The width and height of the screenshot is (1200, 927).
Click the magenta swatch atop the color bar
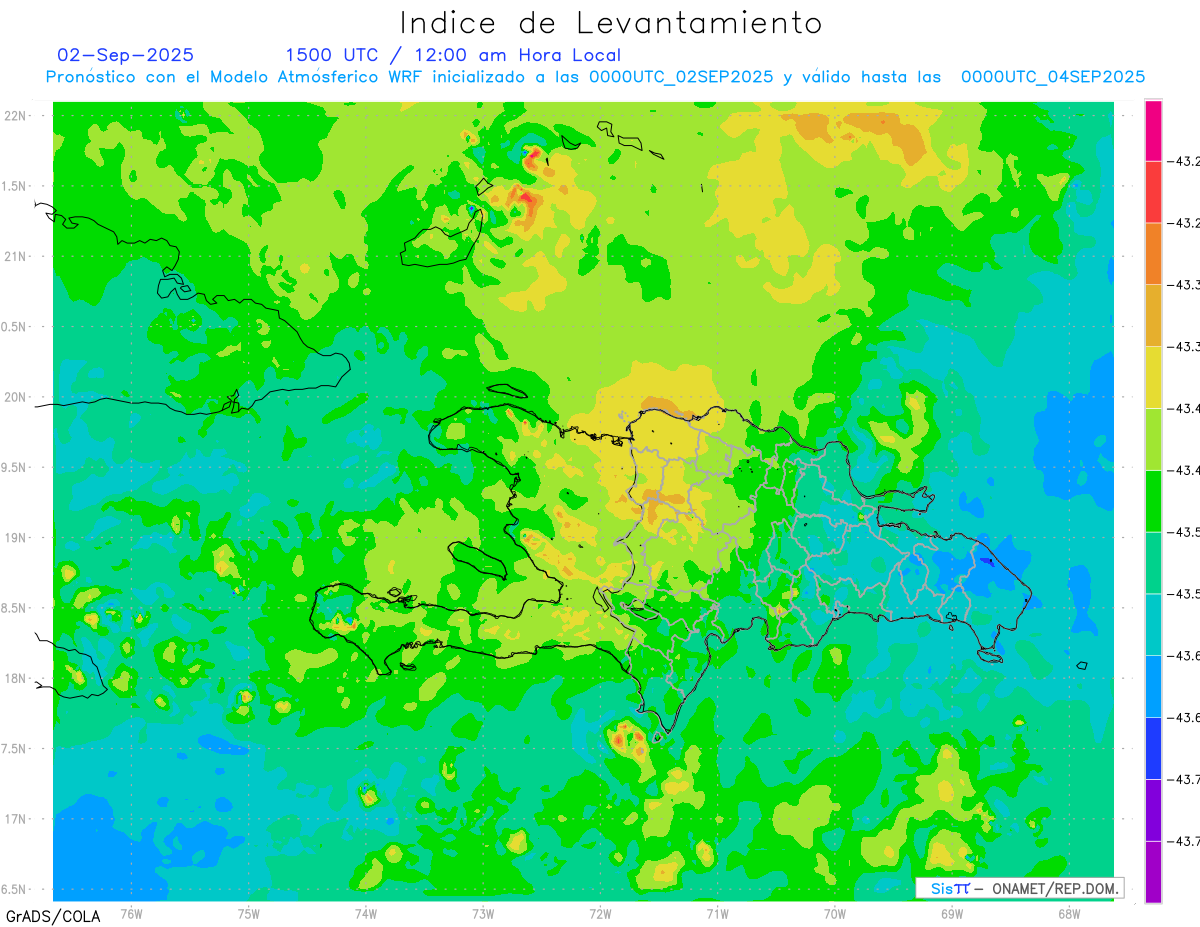point(1153,130)
